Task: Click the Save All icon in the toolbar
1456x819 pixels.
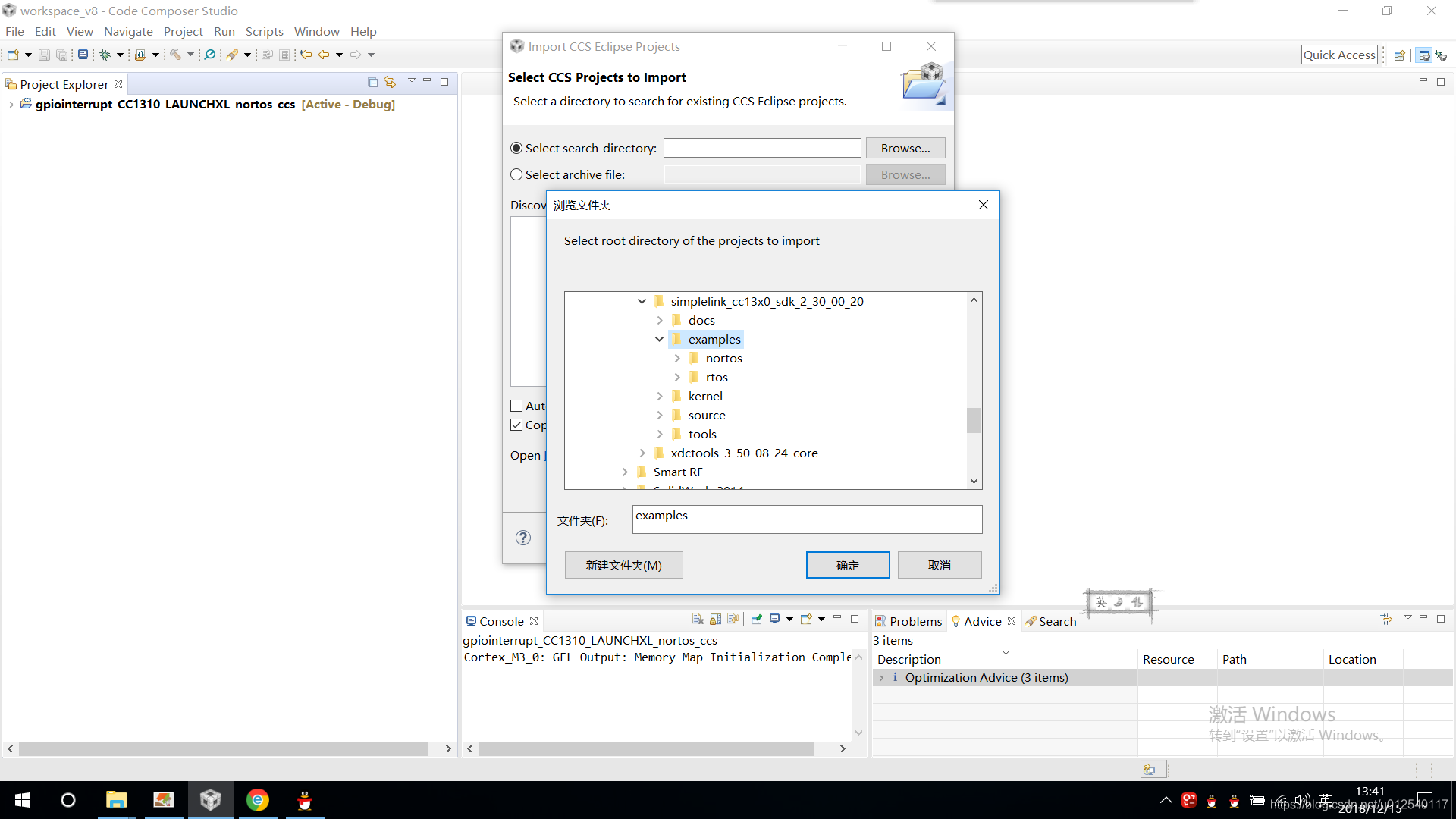Action: pos(62,55)
